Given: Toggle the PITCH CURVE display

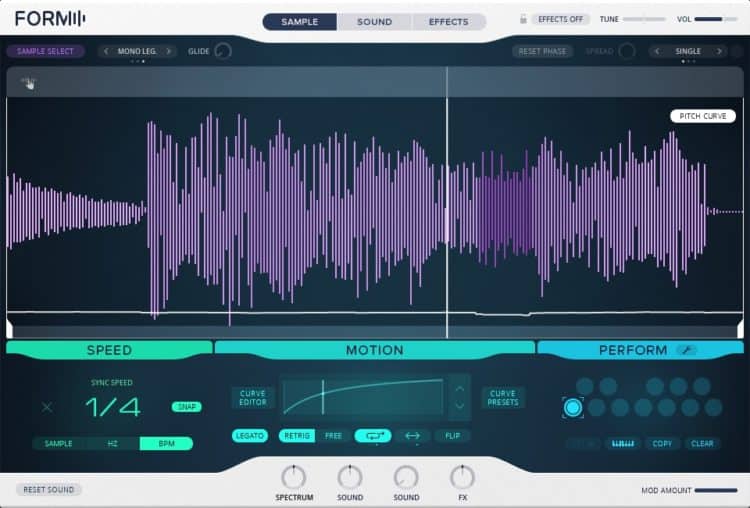Looking at the screenshot, I should [x=703, y=116].
